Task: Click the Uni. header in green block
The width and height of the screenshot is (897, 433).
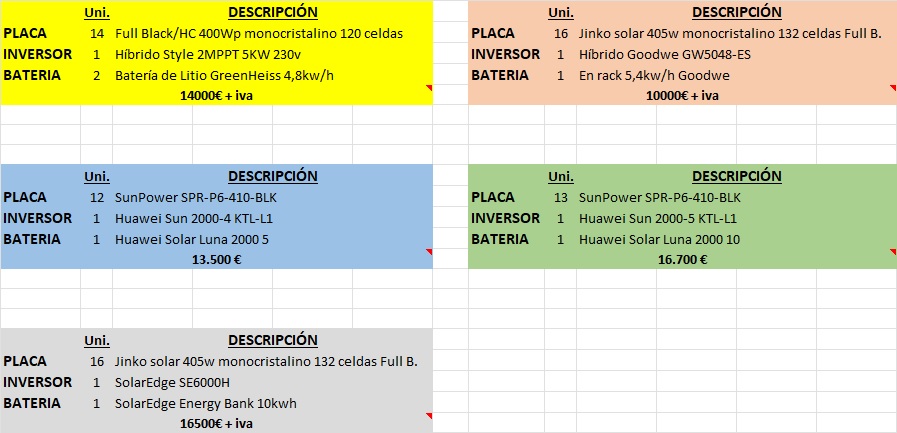Action: point(561,177)
